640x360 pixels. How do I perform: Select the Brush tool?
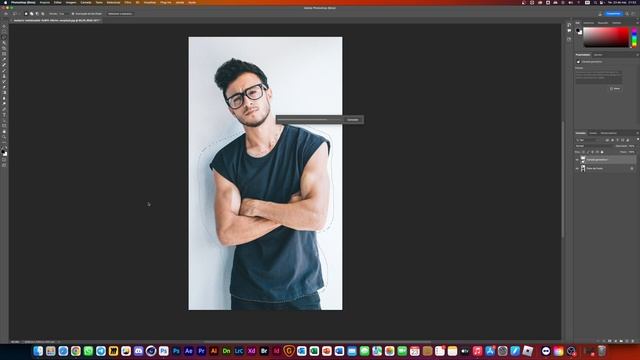click(x=4, y=71)
